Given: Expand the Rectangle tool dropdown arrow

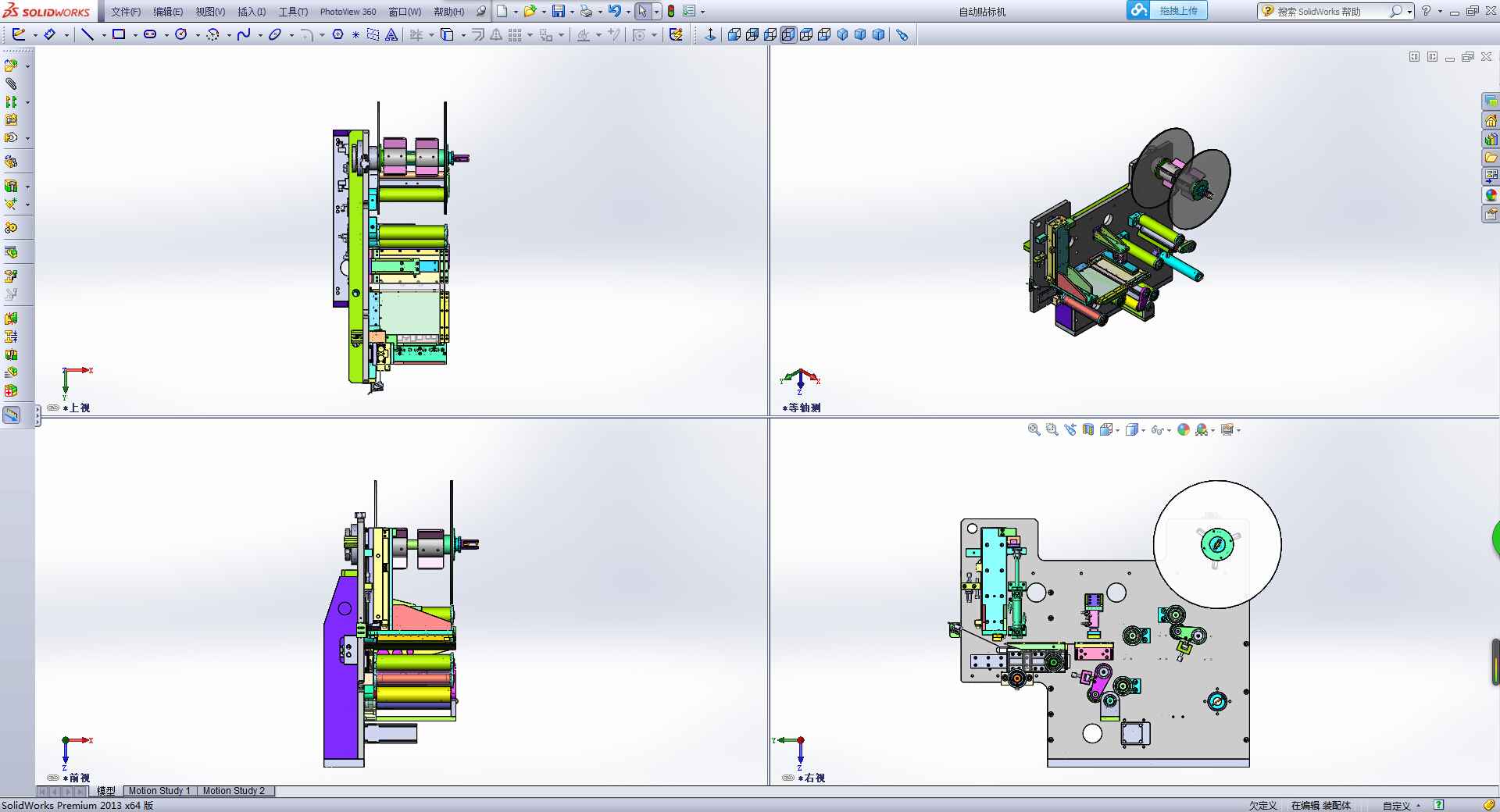Looking at the screenshot, I should 135,35.
